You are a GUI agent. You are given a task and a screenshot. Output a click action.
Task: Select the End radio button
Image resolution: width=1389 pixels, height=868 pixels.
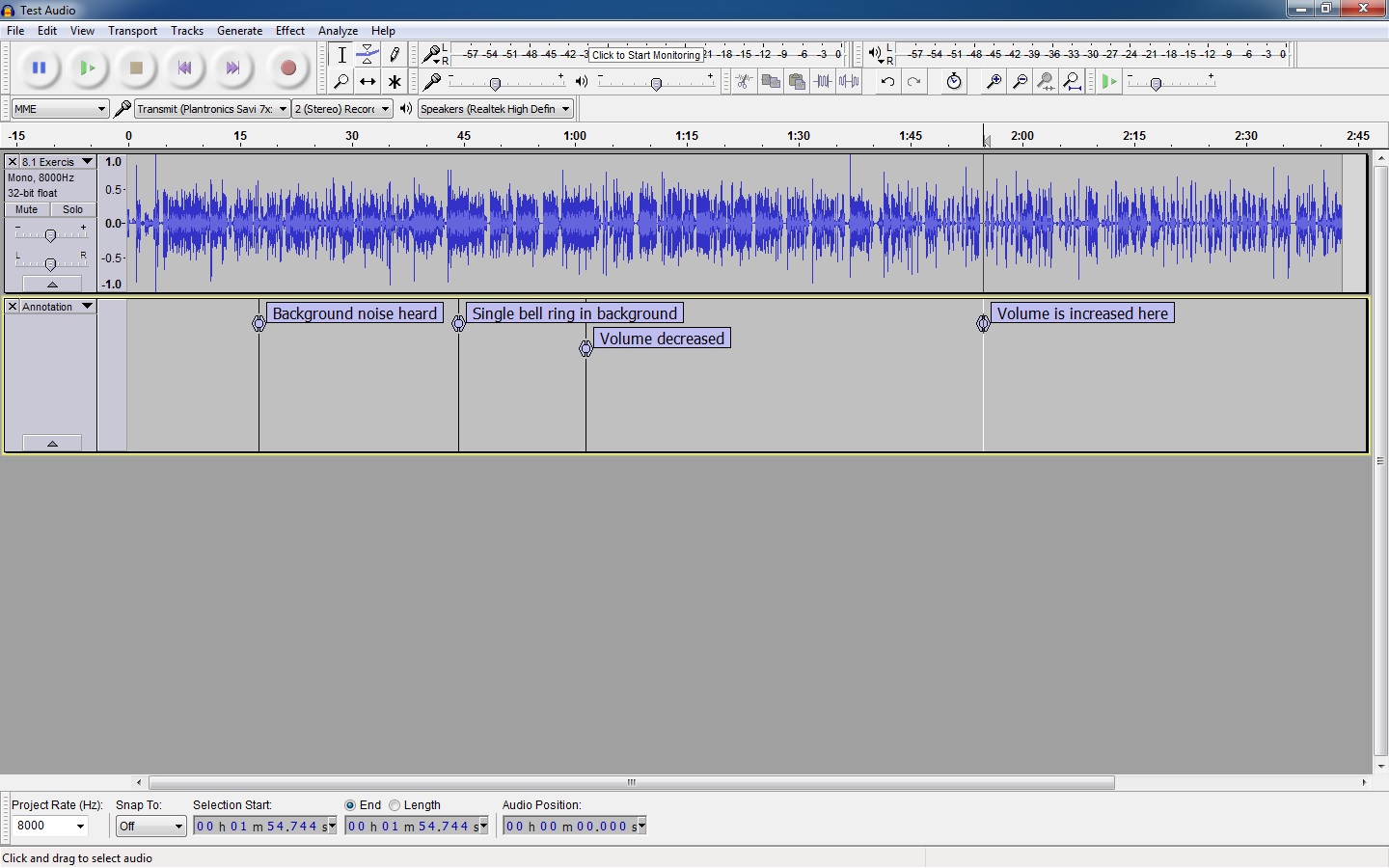pyautogui.click(x=350, y=805)
